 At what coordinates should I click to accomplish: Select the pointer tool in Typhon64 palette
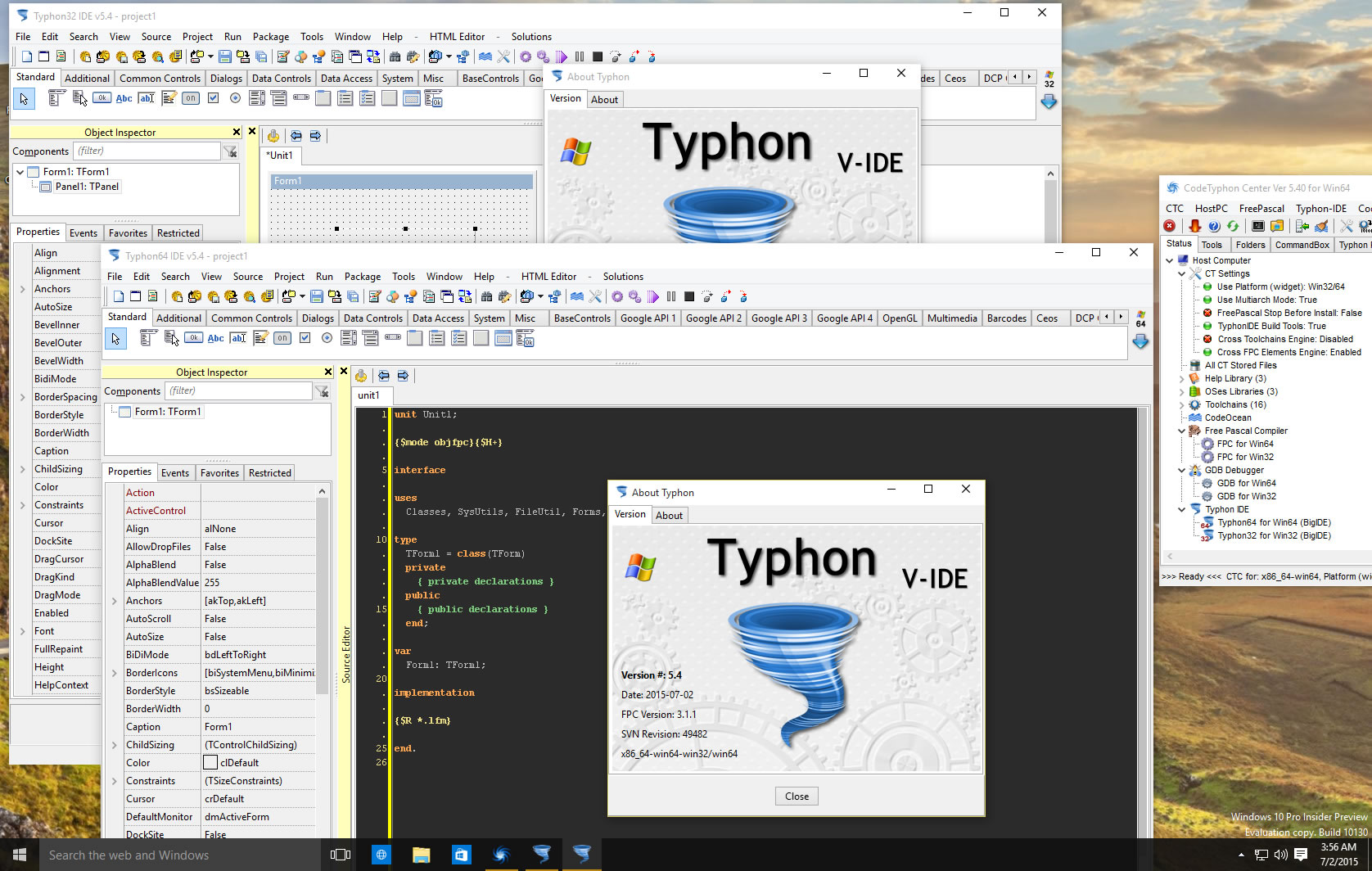[115, 338]
